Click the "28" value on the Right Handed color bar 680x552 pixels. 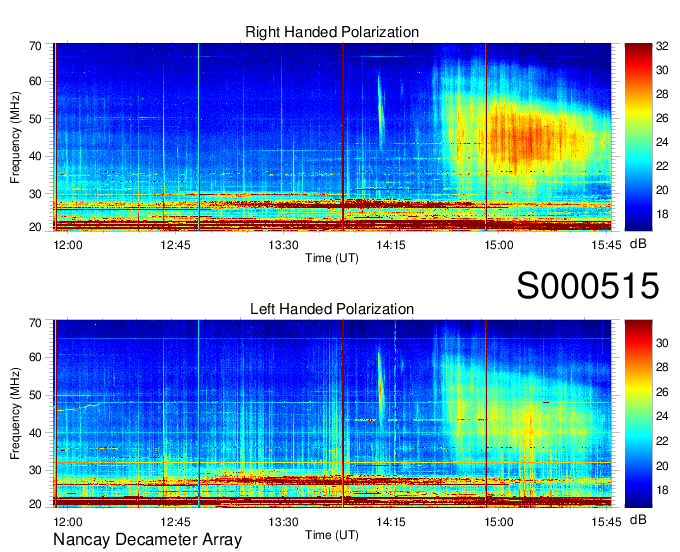[x=662, y=94]
